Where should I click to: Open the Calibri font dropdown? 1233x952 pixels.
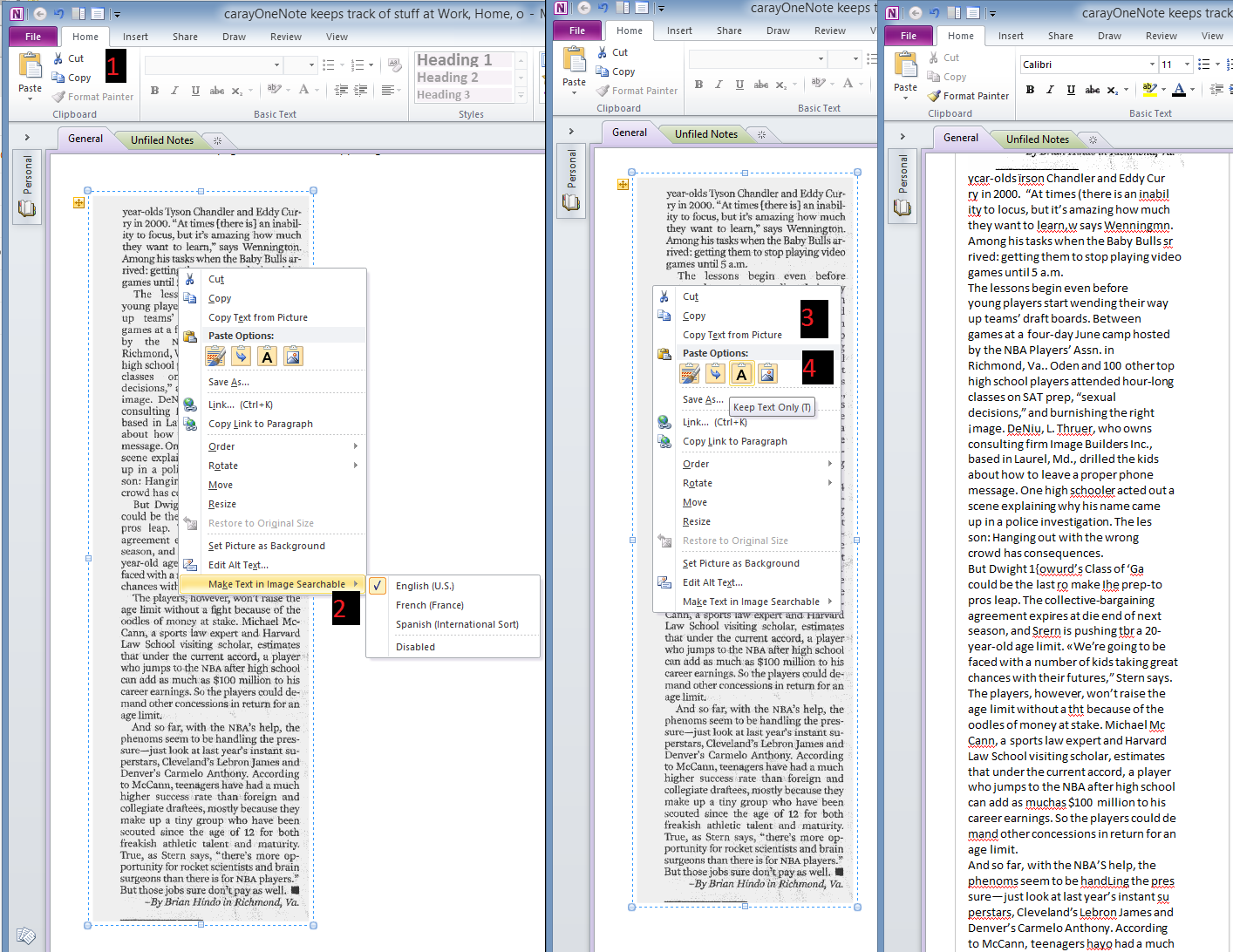[1151, 64]
